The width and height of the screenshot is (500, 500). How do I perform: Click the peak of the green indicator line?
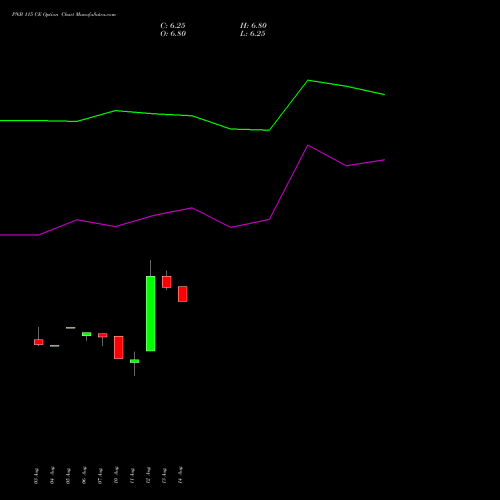pos(308,80)
